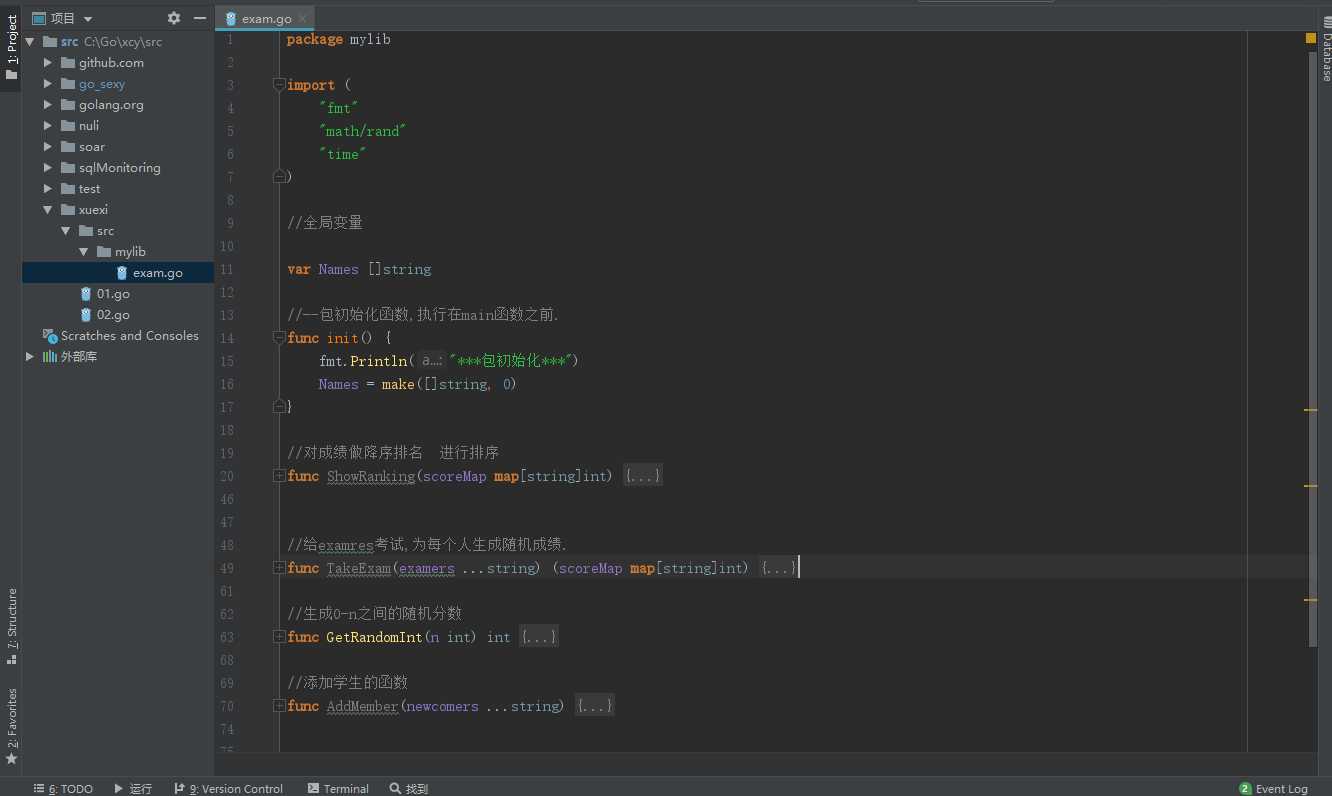Switch to the exam.go editor tab

267,19
